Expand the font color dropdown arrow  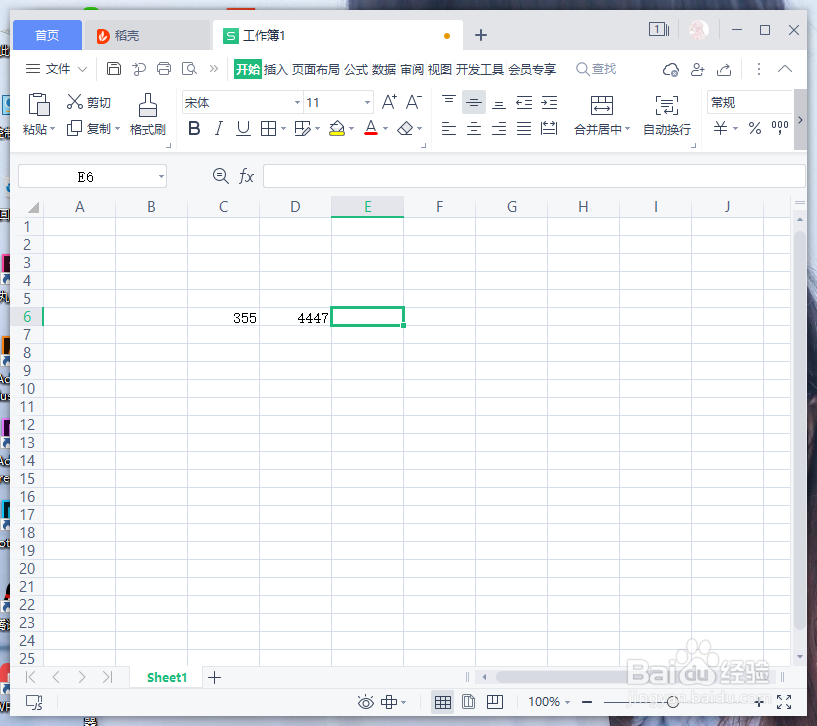(386, 129)
